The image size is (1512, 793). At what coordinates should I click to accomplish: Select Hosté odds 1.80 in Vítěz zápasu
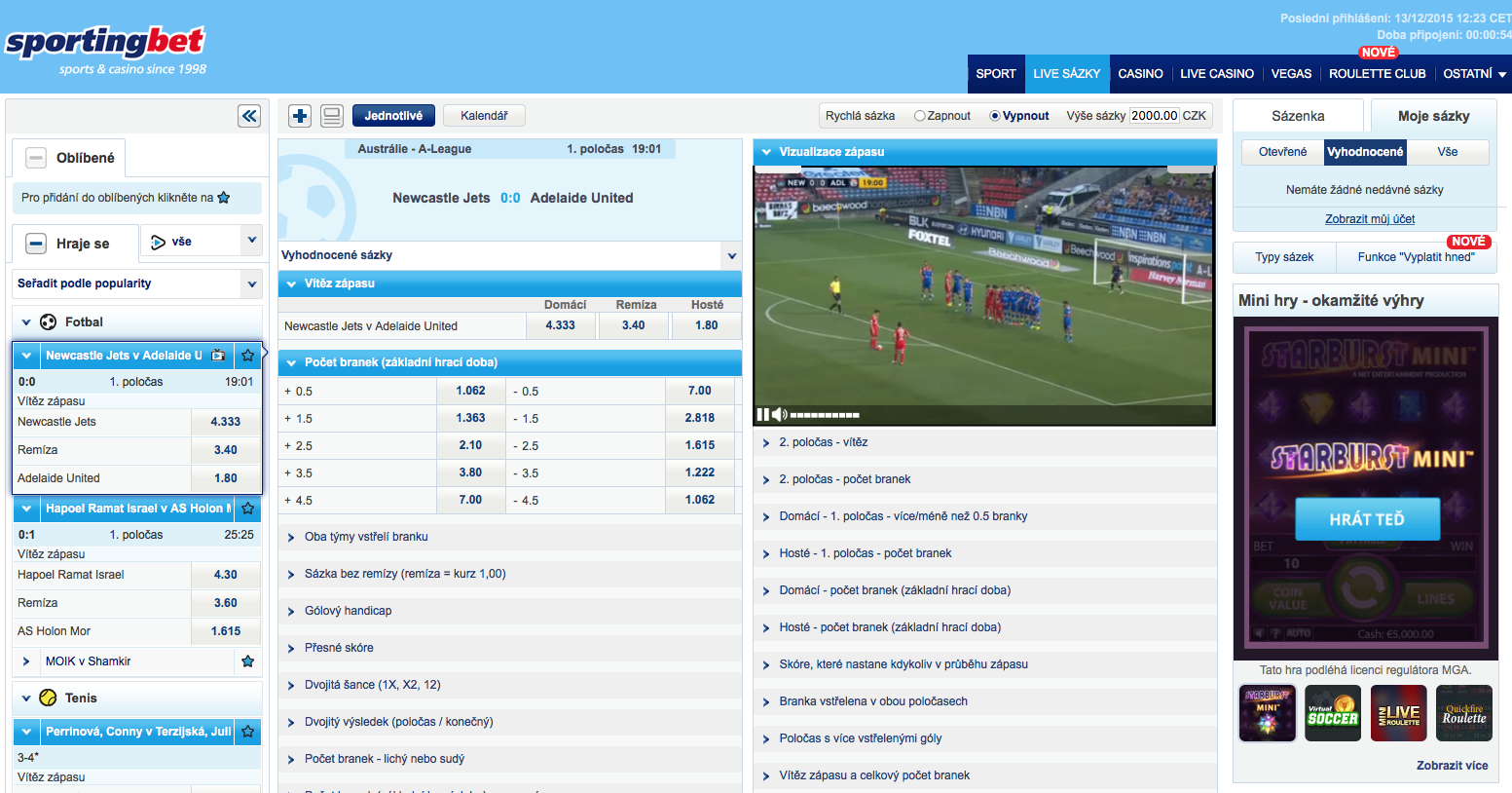[707, 325]
